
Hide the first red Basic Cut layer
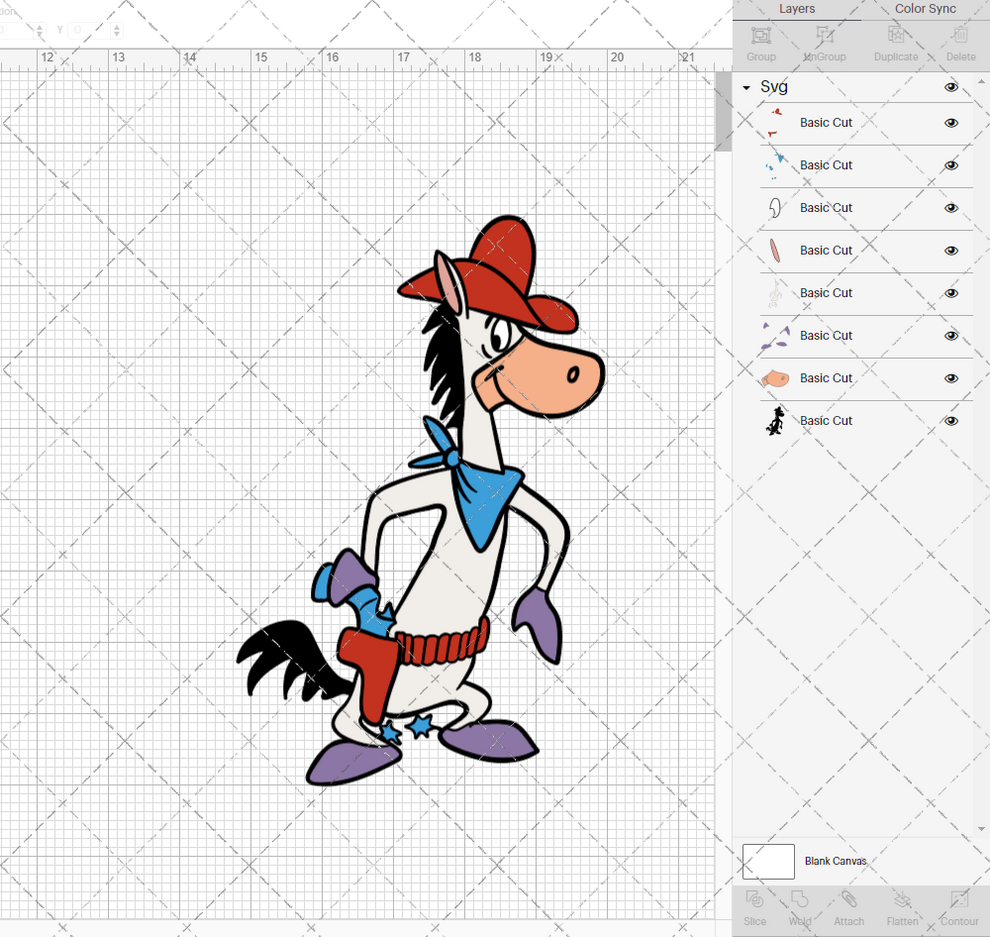(x=951, y=122)
